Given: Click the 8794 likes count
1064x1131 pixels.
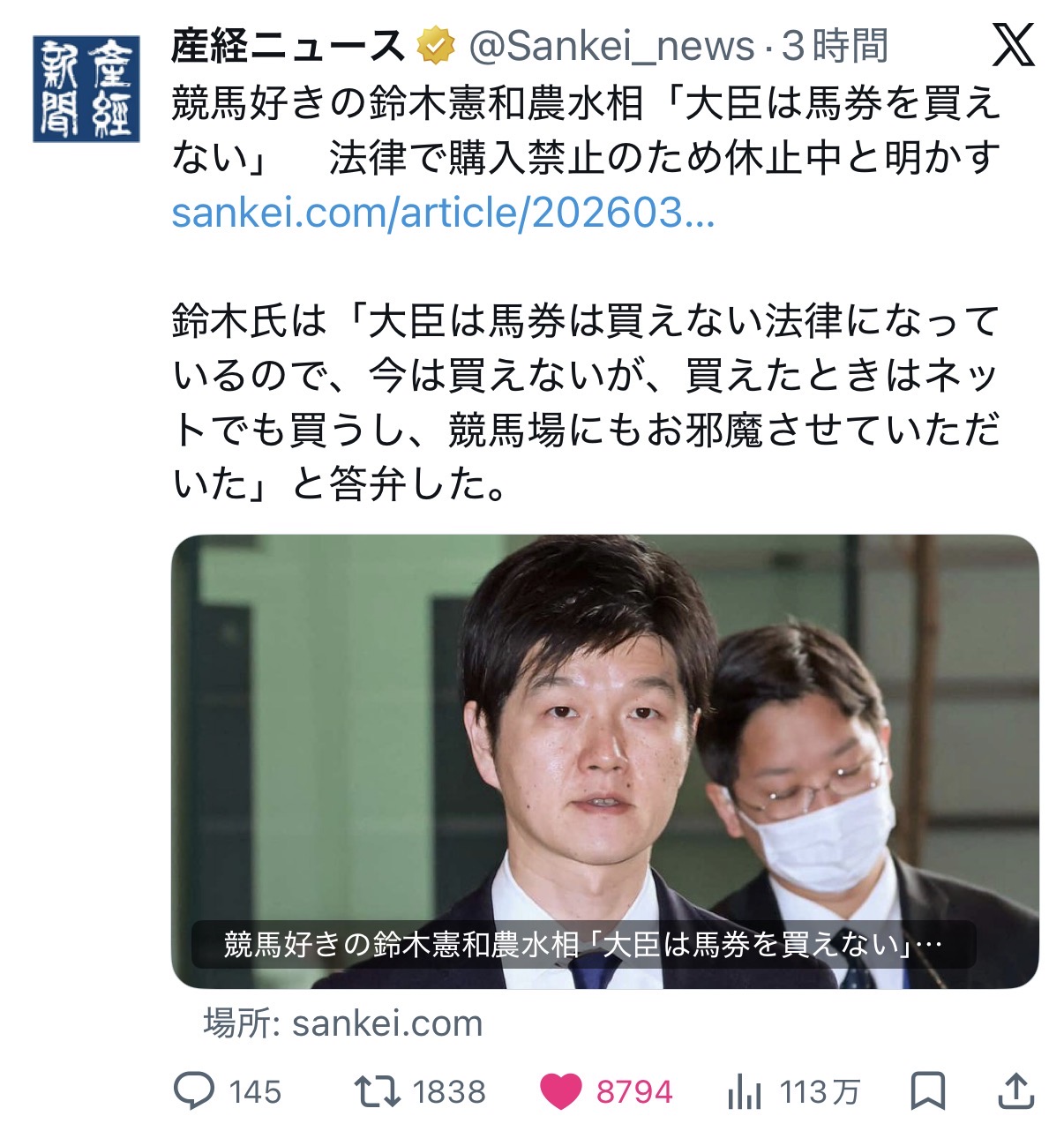Looking at the screenshot, I should (x=634, y=1092).
